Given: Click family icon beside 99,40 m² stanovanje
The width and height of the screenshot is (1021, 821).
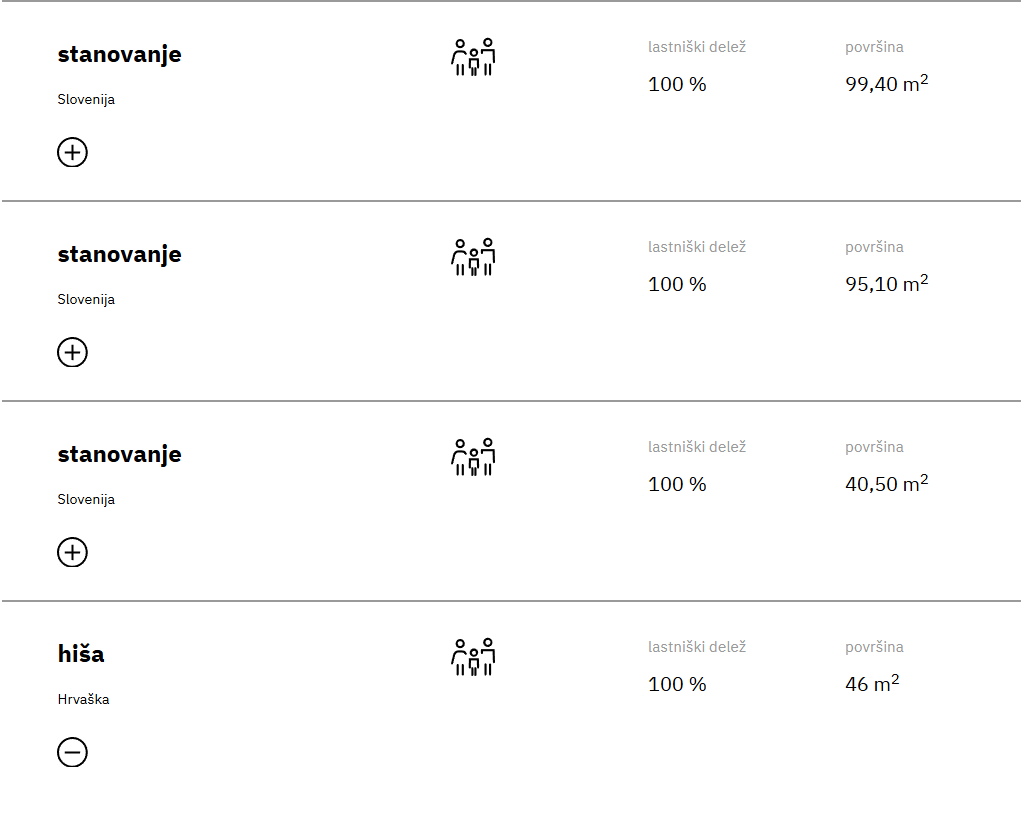Looking at the screenshot, I should click(473, 57).
